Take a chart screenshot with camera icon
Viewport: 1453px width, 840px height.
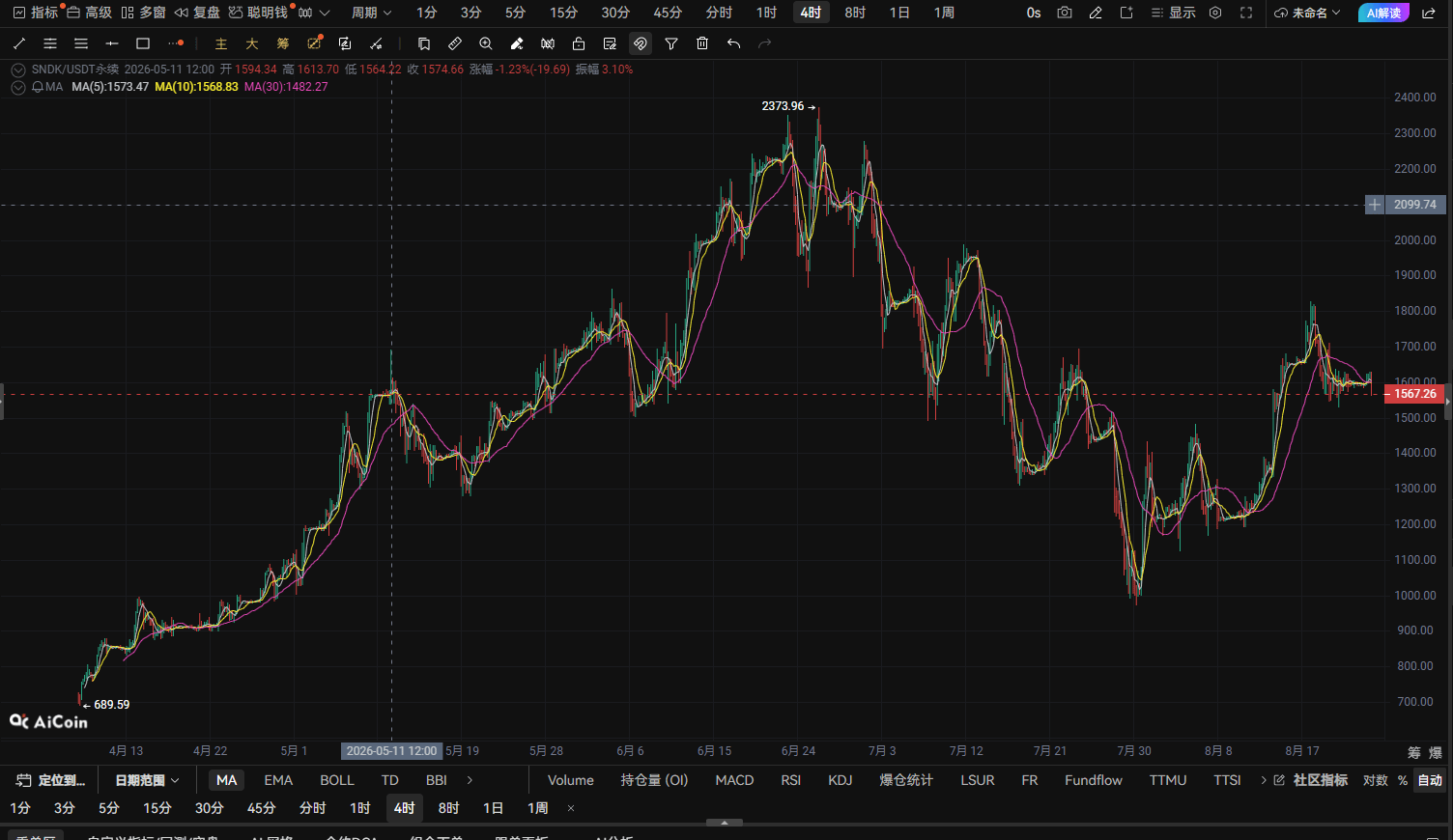pos(1065,13)
